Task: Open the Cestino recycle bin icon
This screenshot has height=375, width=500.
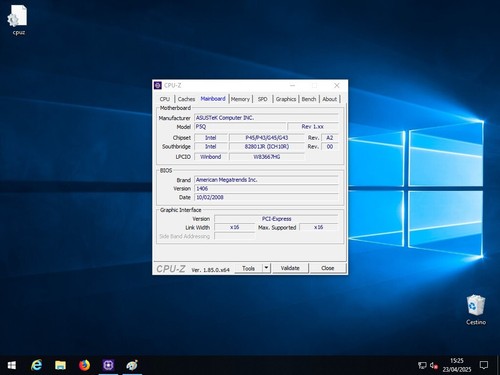Action: tap(476, 310)
